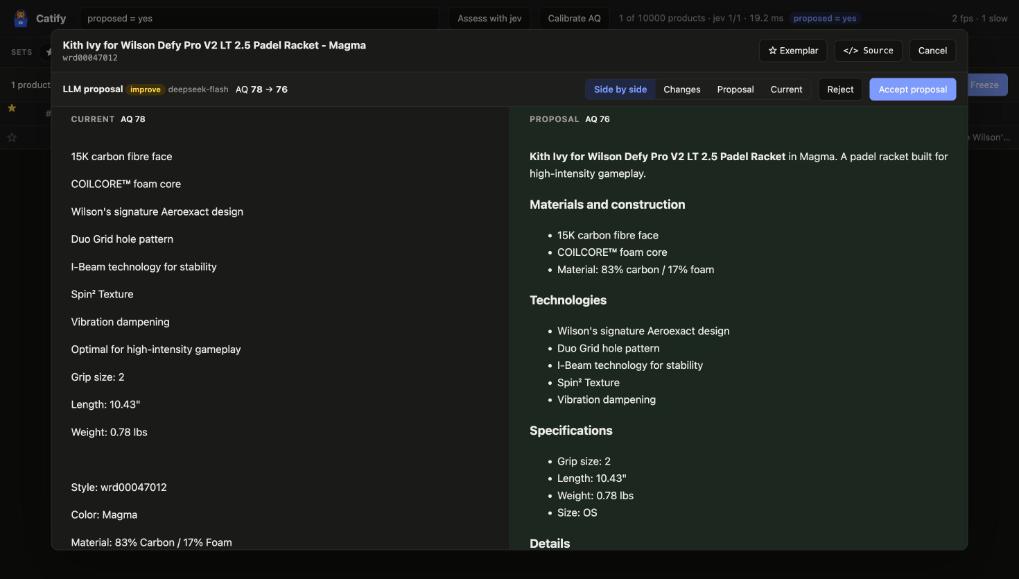1019x579 pixels.
Task: Click the product title Kith Ivy for Wilson
Action: (214, 45)
